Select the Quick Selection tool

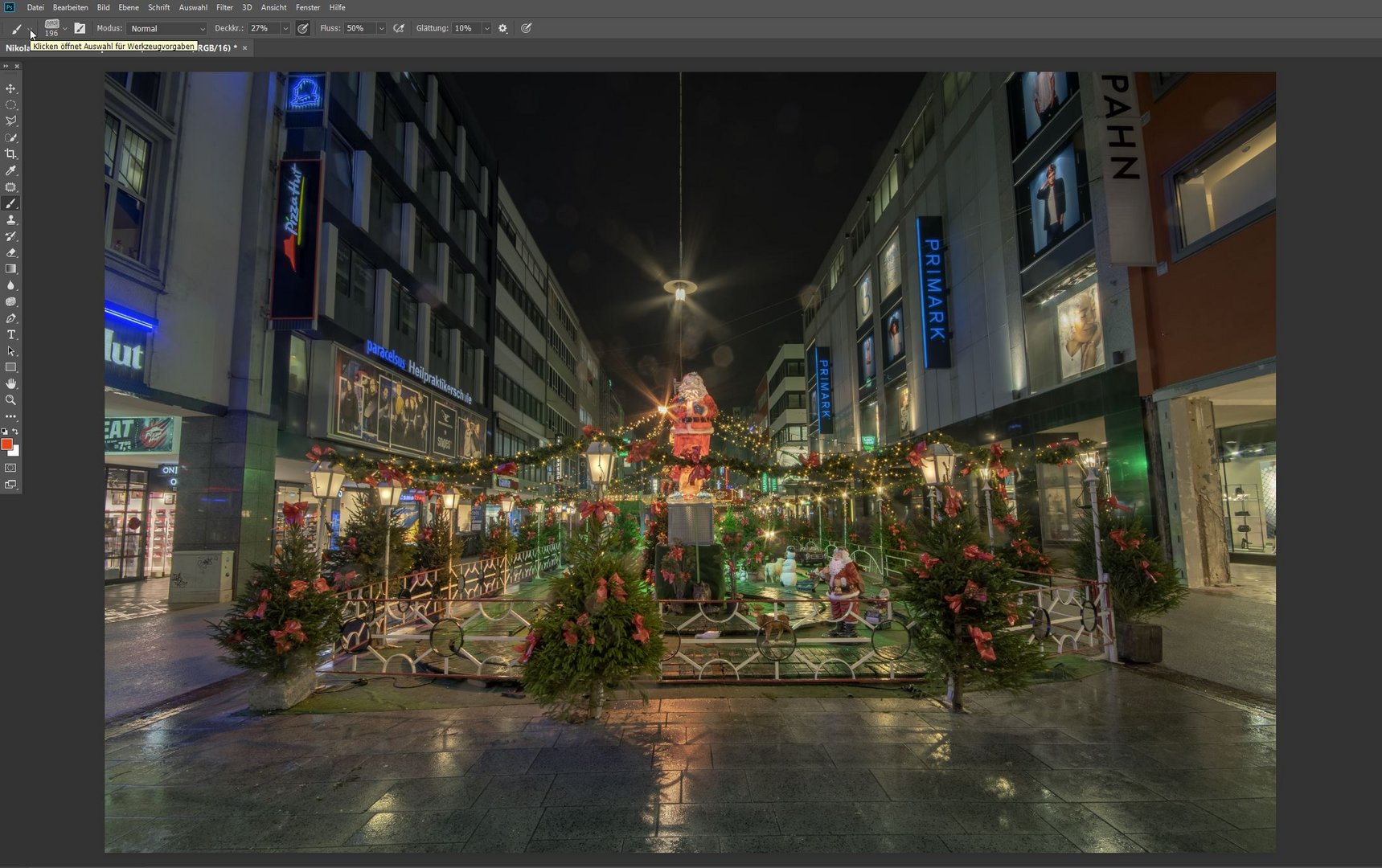10,138
